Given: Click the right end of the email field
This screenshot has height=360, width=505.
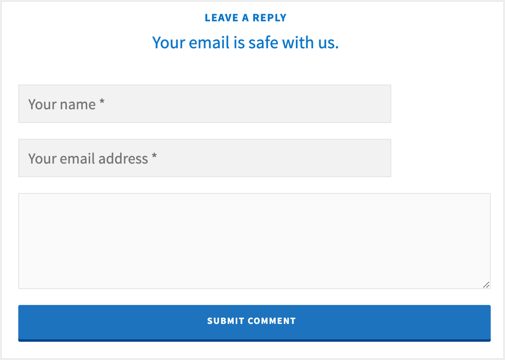Looking at the screenshot, I should (x=380, y=158).
